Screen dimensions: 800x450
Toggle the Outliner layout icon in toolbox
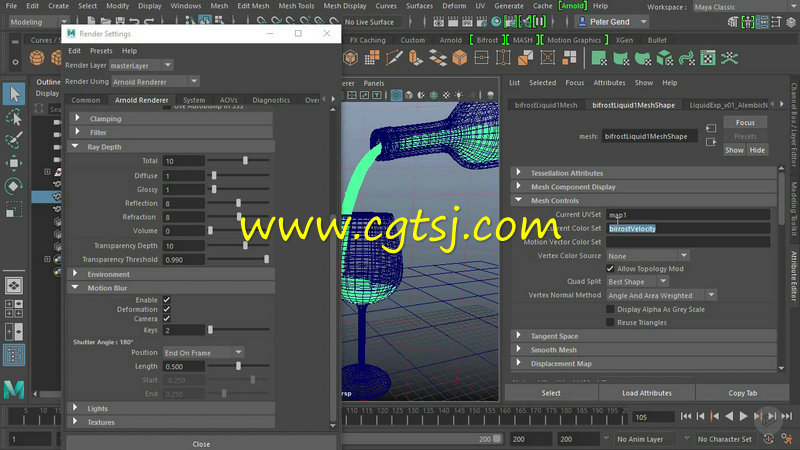[14, 355]
